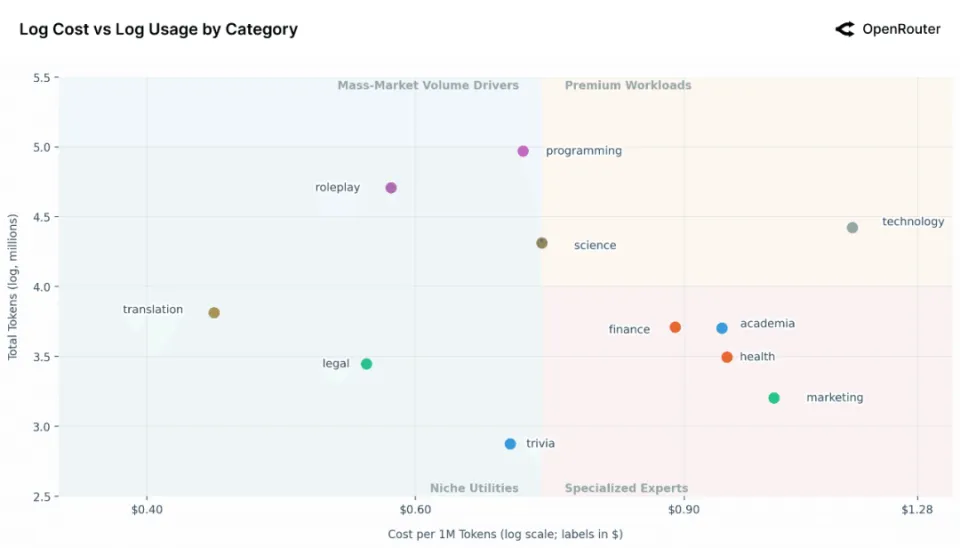Select the roleplay data point
Image resolution: width=960 pixels, height=548 pixels.
coord(391,188)
